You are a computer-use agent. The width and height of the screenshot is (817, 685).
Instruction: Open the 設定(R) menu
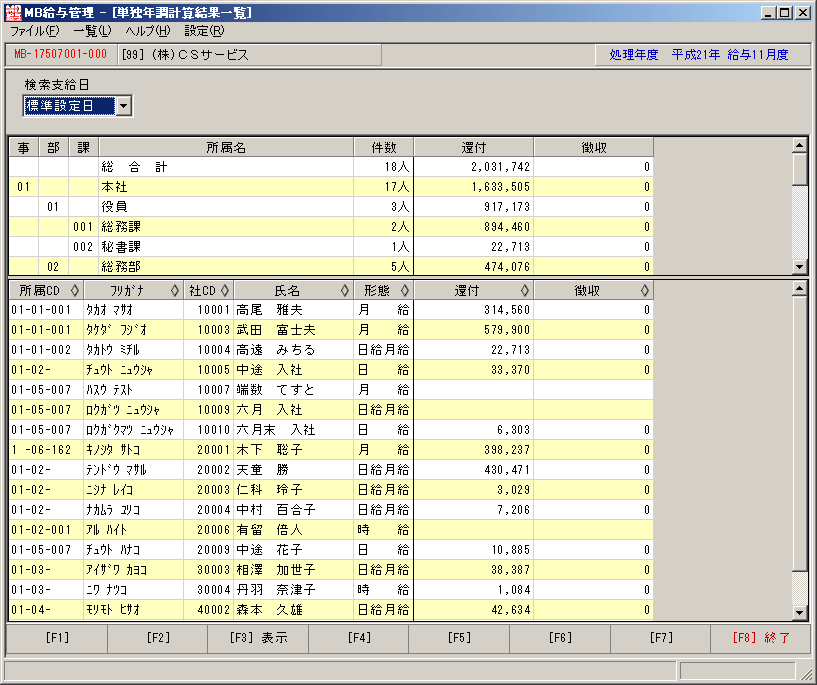(204, 31)
